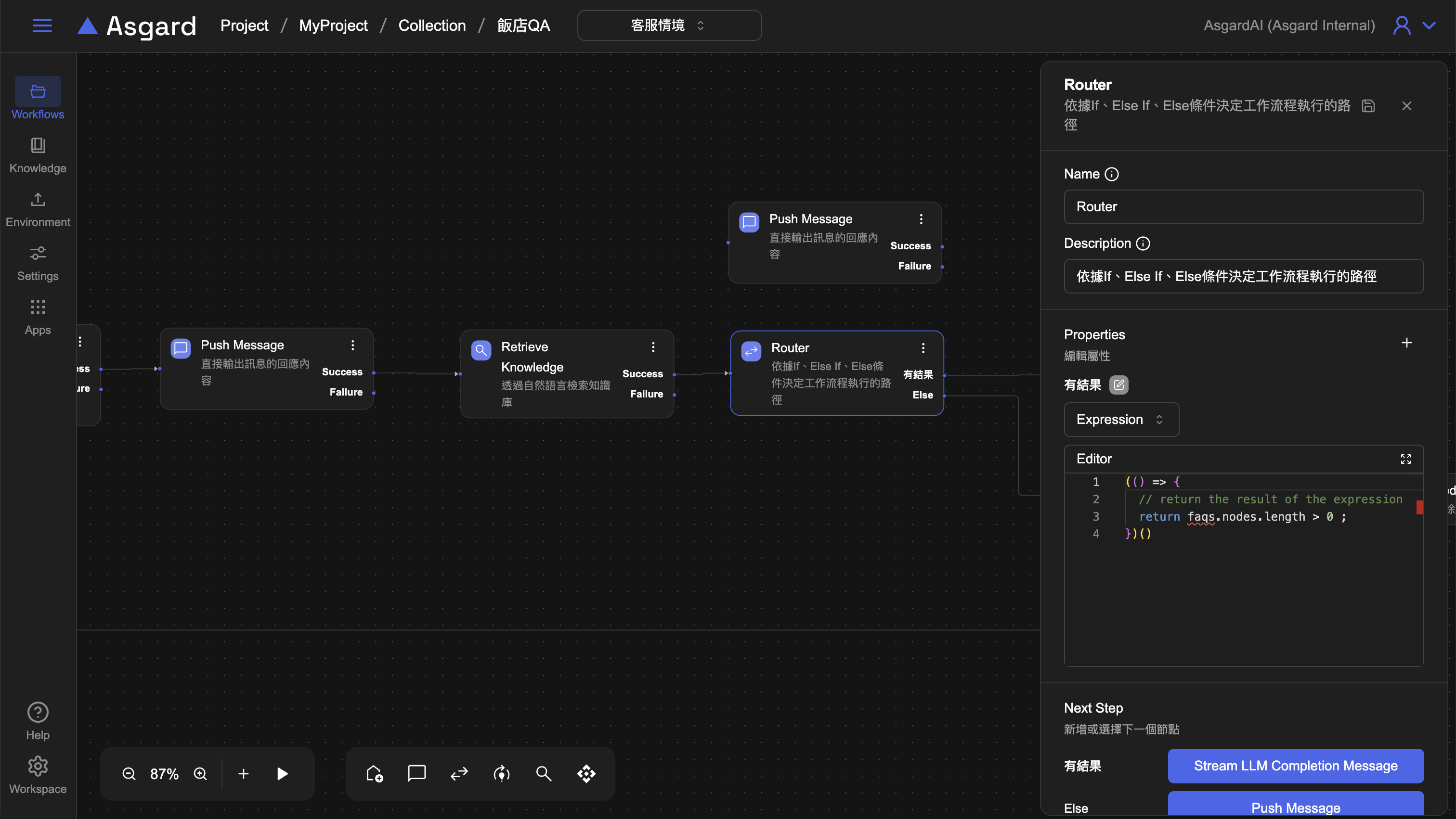Screen dimensions: 1456x819
Task: Open the Expression type dropdown
Action: (1121, 419)
